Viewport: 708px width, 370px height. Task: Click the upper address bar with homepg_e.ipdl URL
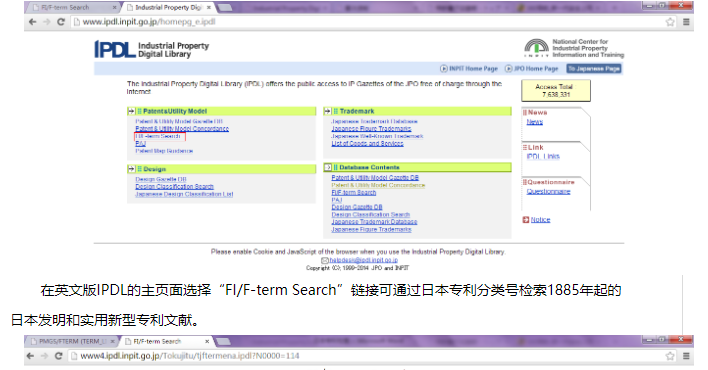(x=368, y=22)
